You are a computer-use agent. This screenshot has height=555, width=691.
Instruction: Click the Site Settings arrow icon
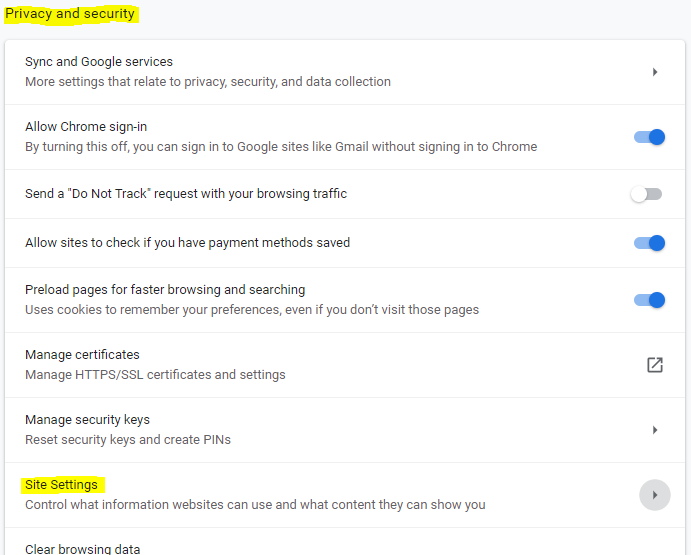[655, 495]
